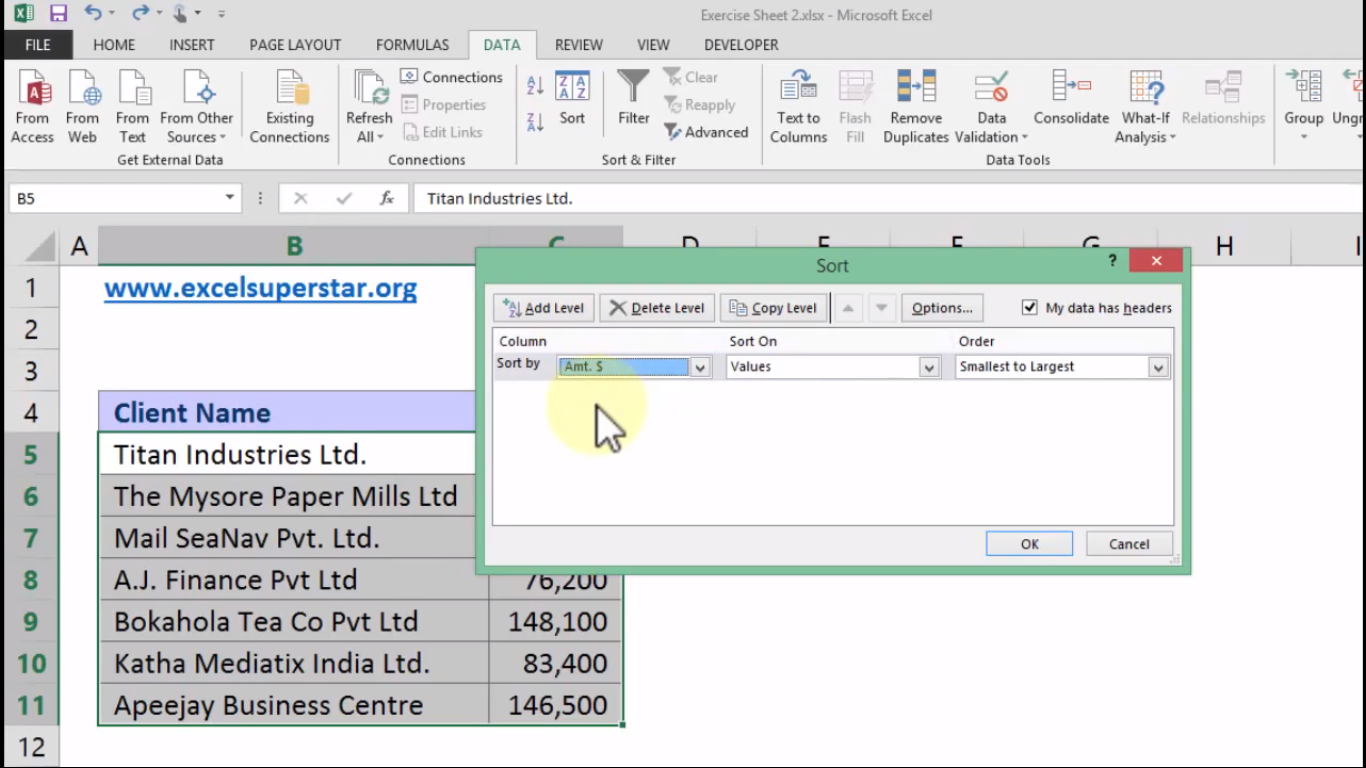The width and height of the screenshot is (1366, 768).
Task: Launch Text to Columns wizard
Action: (798, 106)
